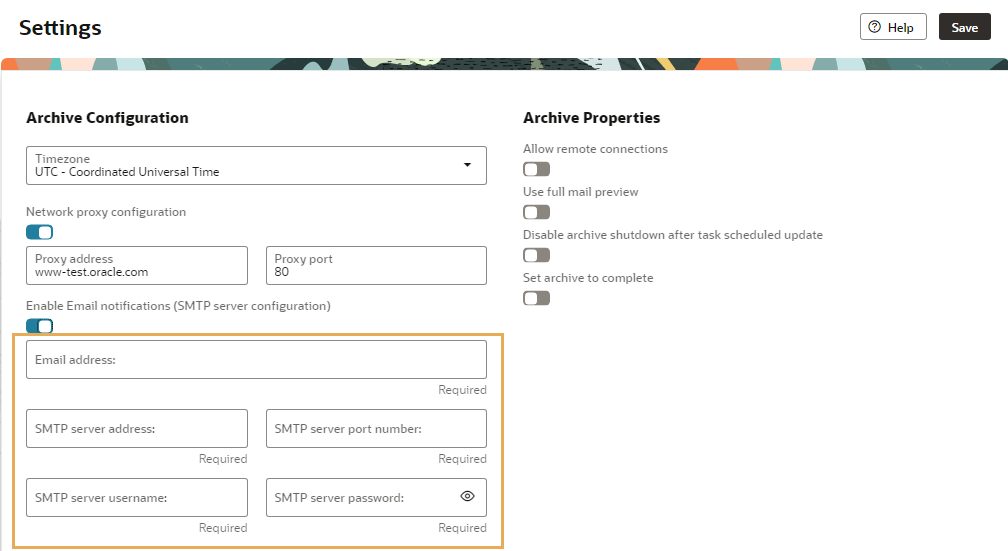Open the Help button
The width and height of the screenshot is (1008, 551).
coord(893,27)
